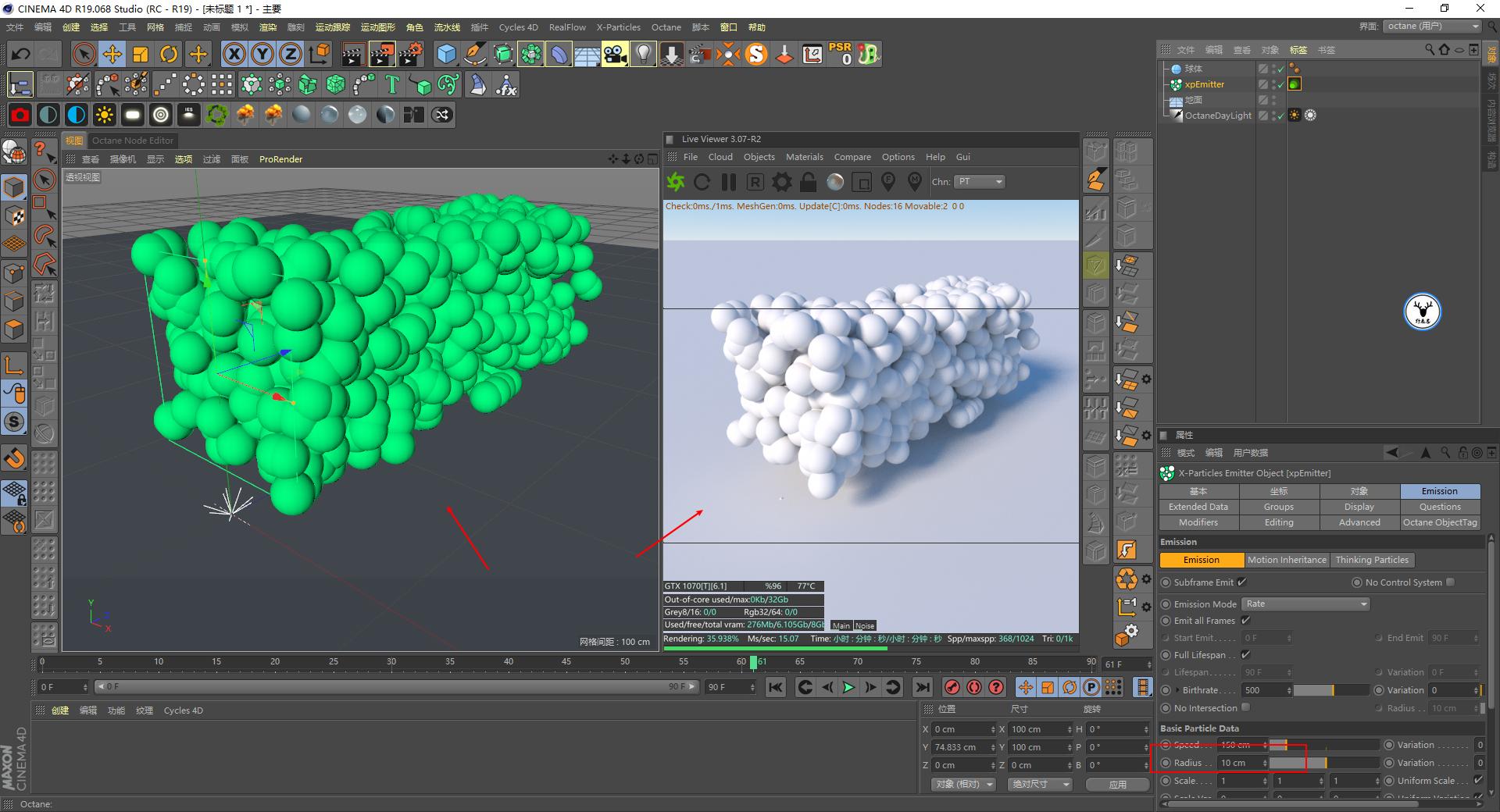1500x812 pixels.
Task: Enable the No Intersection checkbox
Action: tap(1245, 708)
